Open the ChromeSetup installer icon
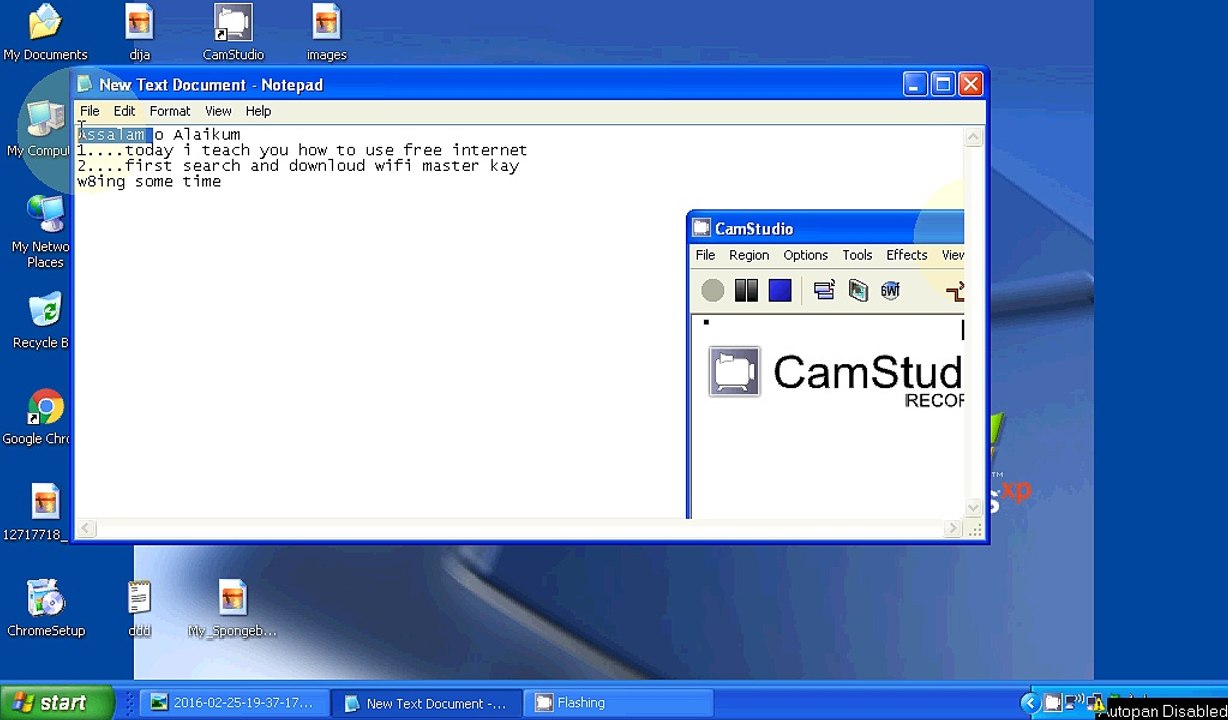Viewport: 1228px width, 720px height. click(46, 608)
